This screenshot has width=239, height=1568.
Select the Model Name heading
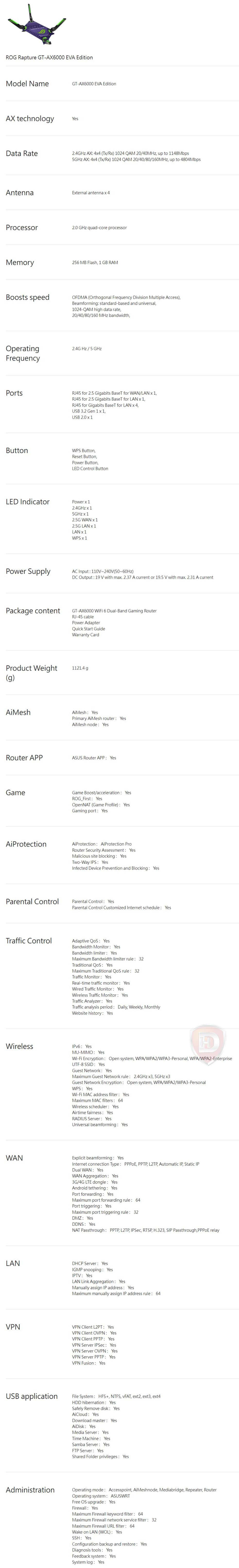tap(27, 84)
